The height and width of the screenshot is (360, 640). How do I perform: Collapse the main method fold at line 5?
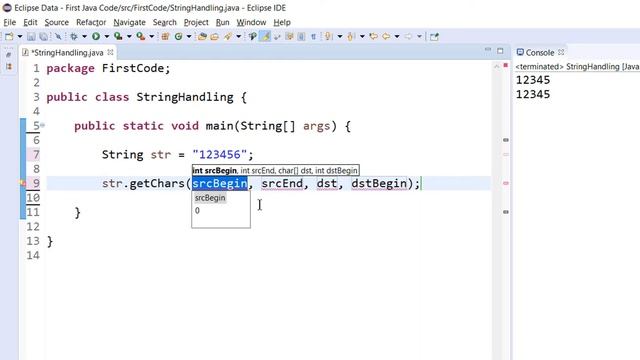click(42, 125)
